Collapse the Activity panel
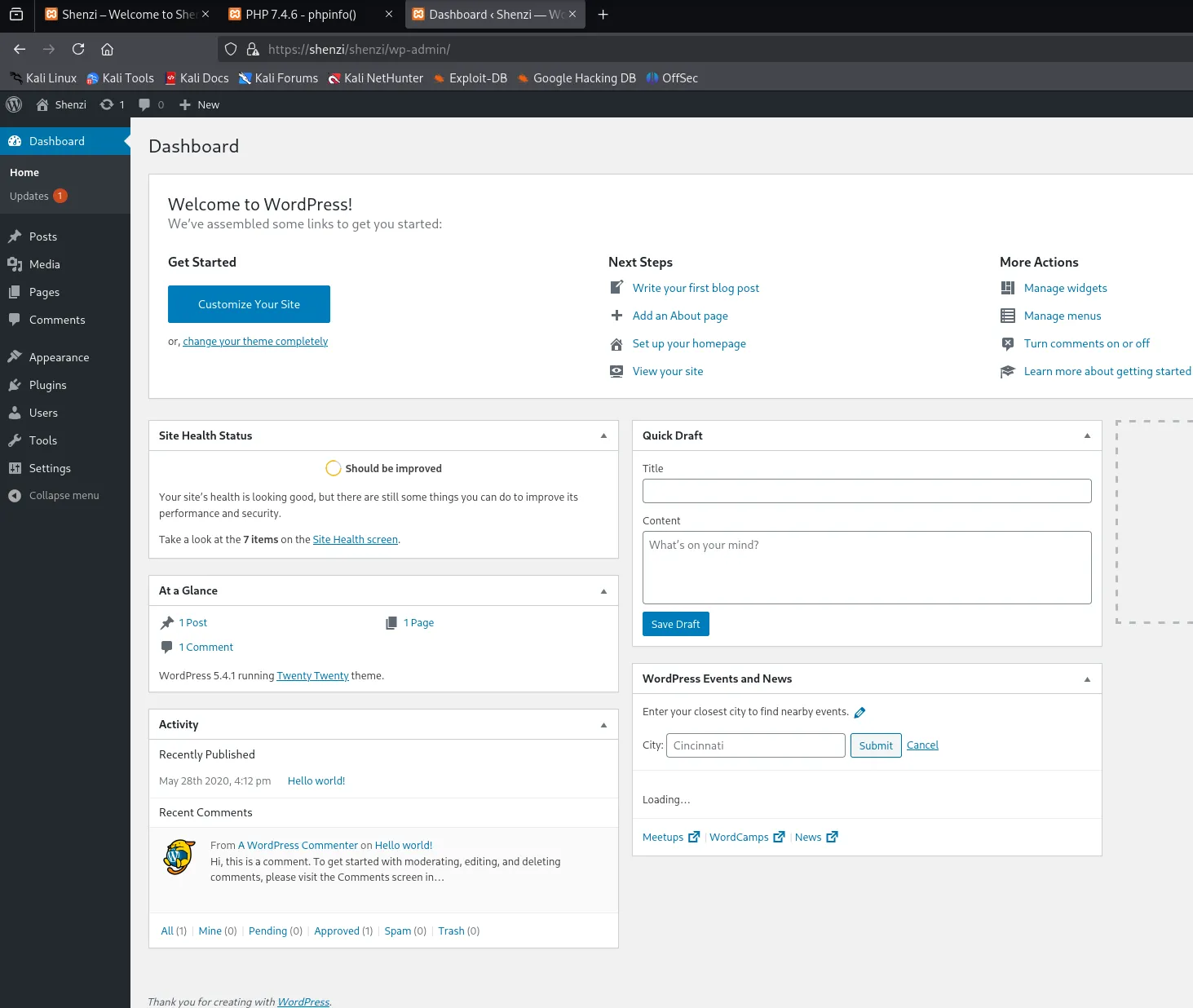 tap(603, 724)
